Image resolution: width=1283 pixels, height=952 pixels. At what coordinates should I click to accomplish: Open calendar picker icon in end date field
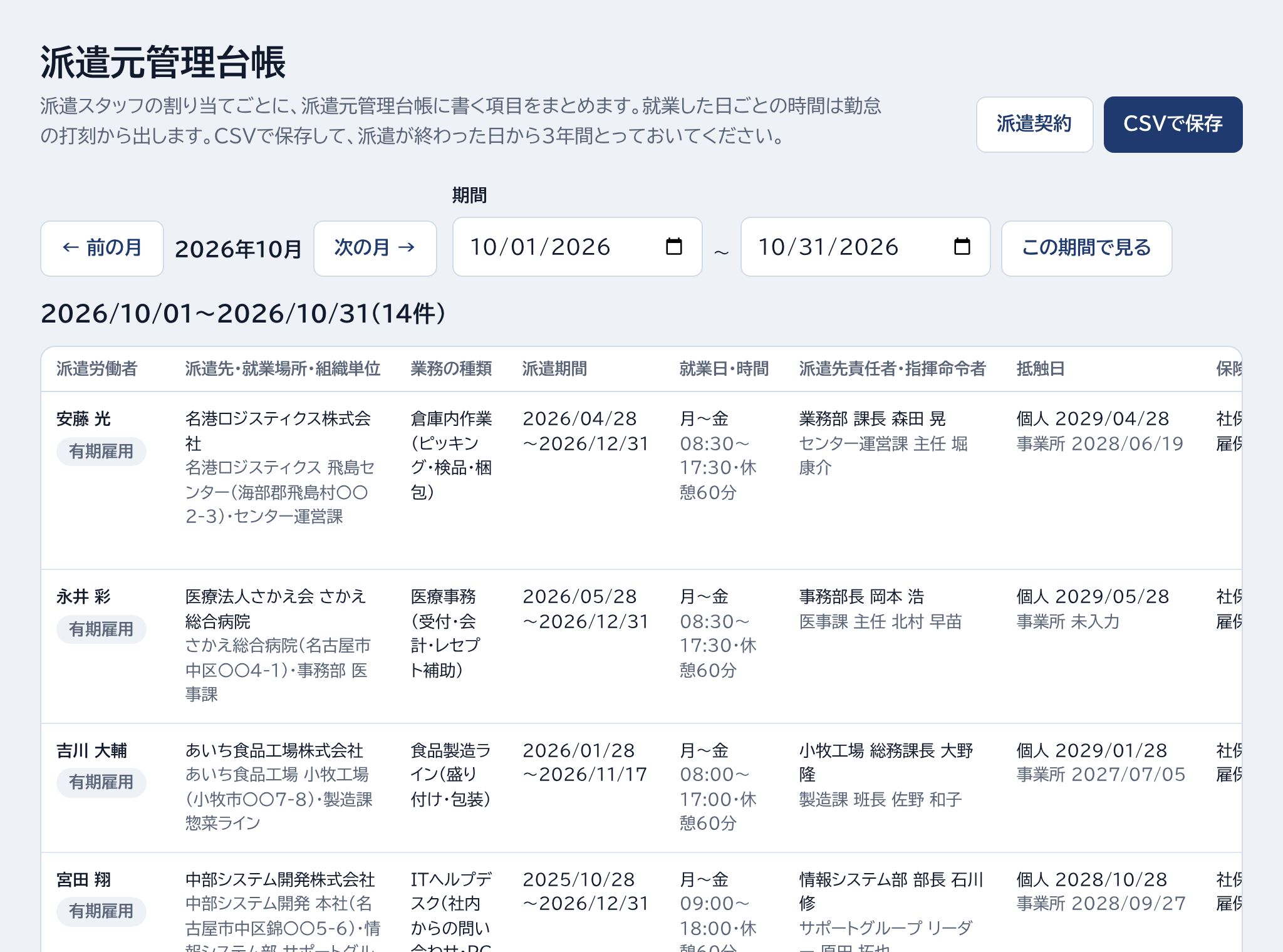click(962, 247)
